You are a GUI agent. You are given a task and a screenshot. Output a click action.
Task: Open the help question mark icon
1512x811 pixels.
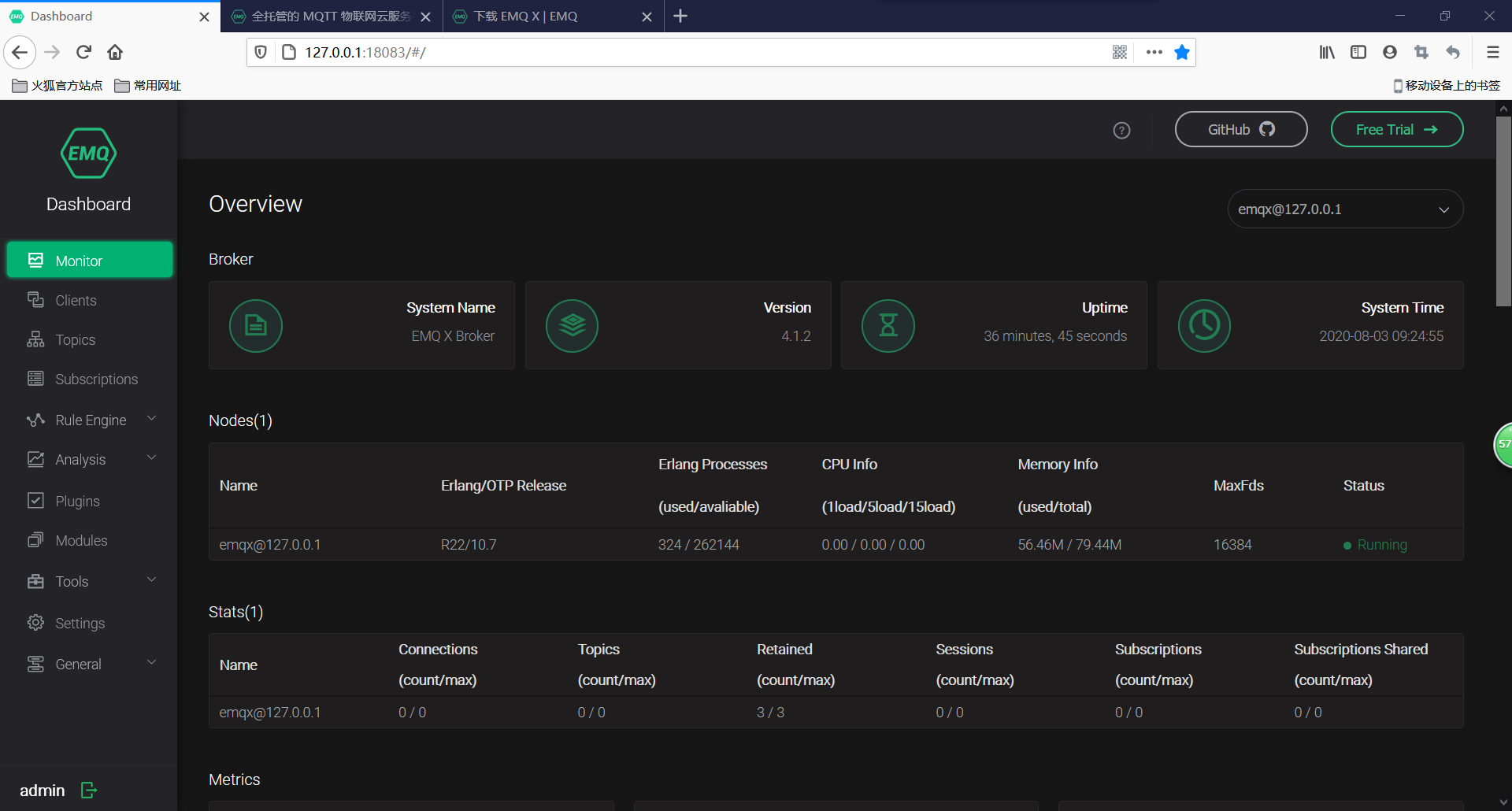[x=1121, y=131]
